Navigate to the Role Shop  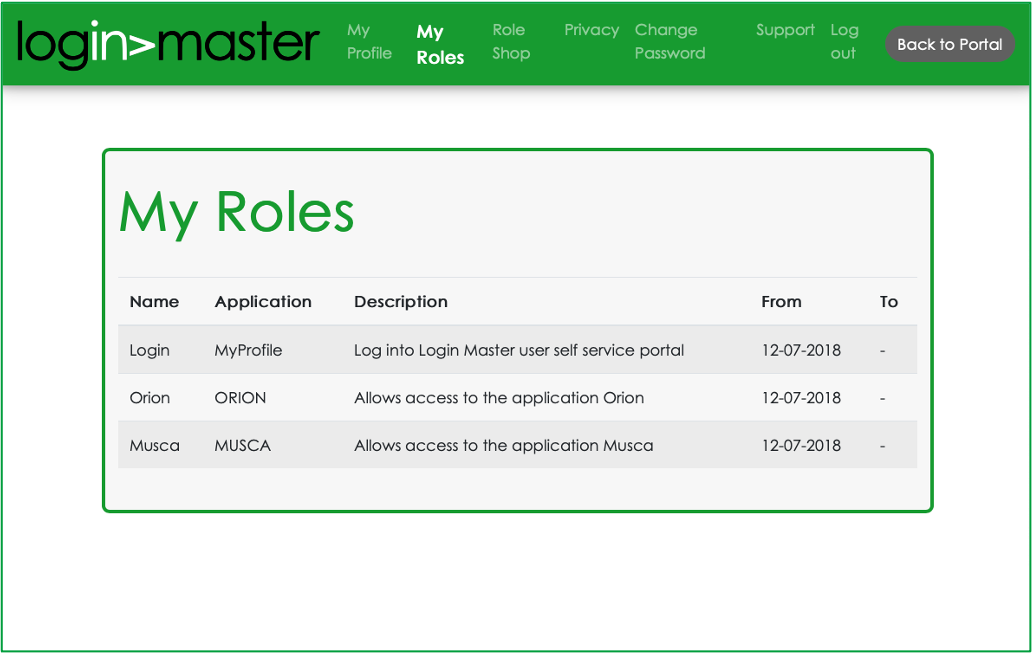click(x=511, y=42)
